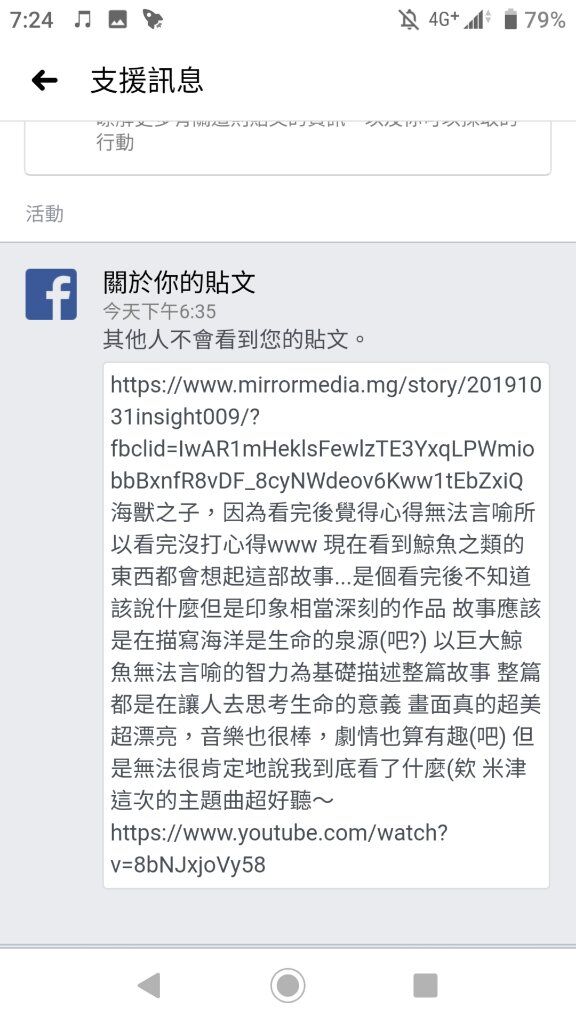The image size is (576, 1024).
Task: Tap the back arrow in header
Action: click(x=44, y=81)
